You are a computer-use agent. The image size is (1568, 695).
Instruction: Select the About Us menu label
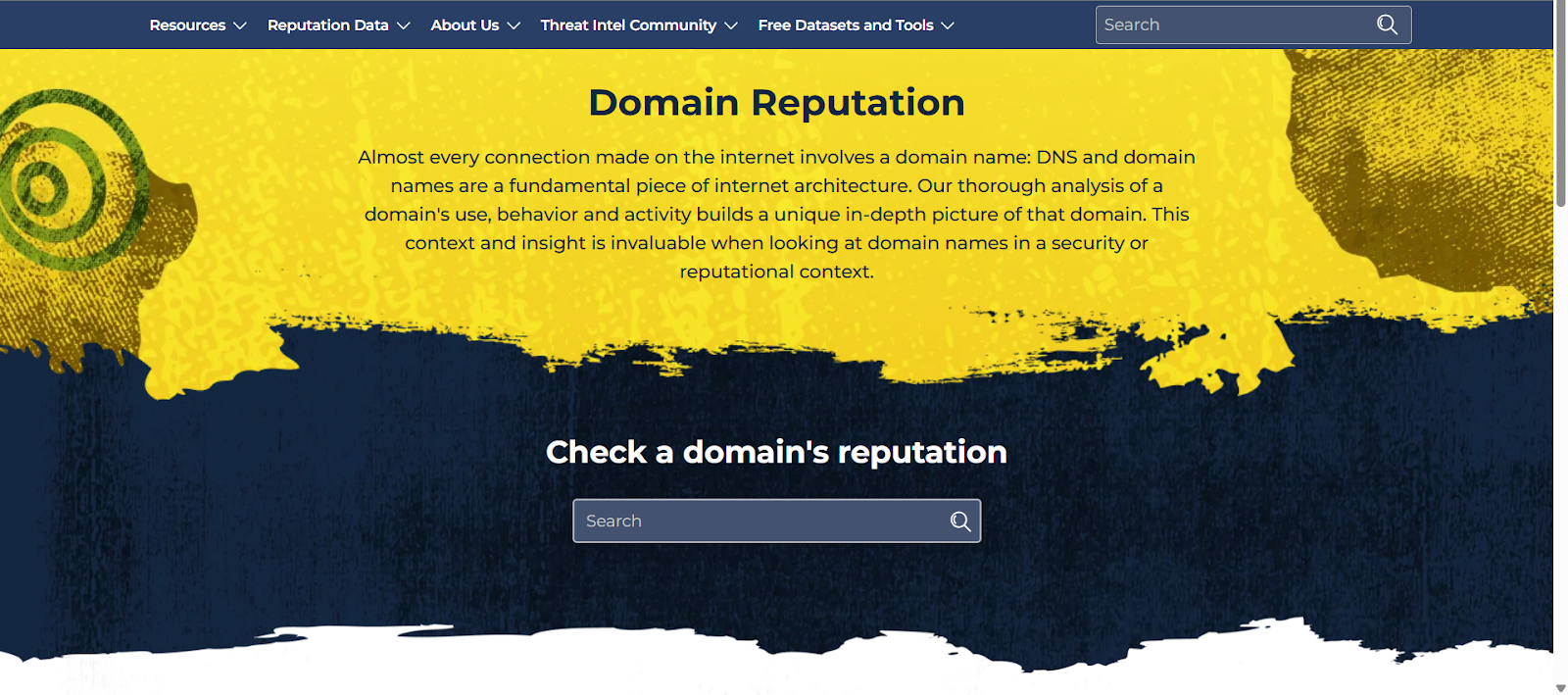pyautogui.click(x=465, y=25)
